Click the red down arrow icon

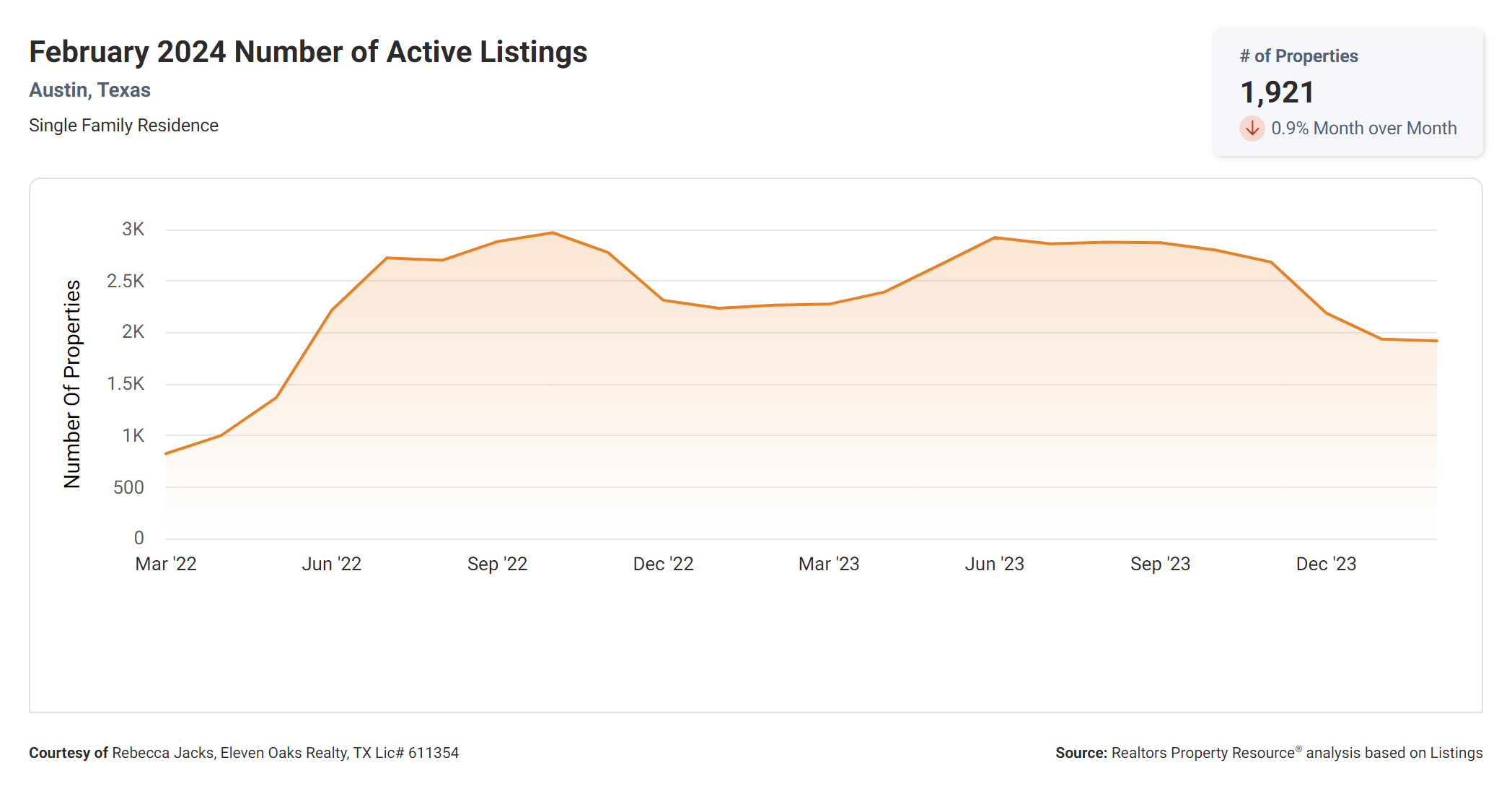point(1252,128)
